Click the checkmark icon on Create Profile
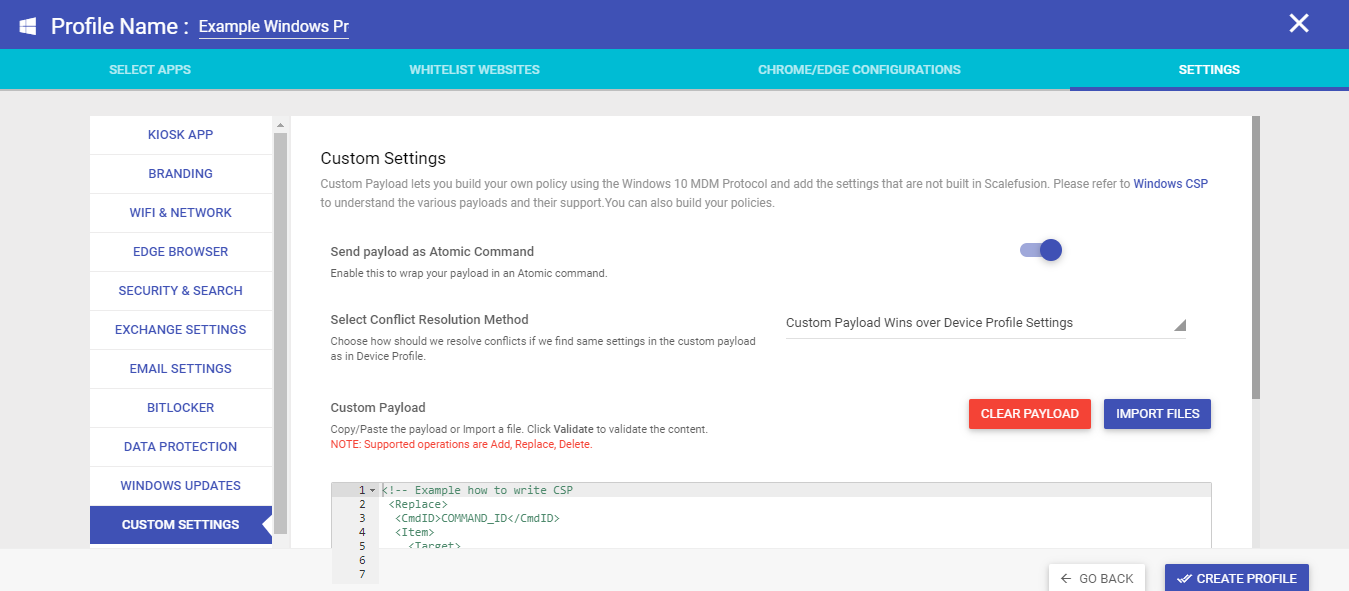Screen dimensions: 1349x591 (1187, 577)
